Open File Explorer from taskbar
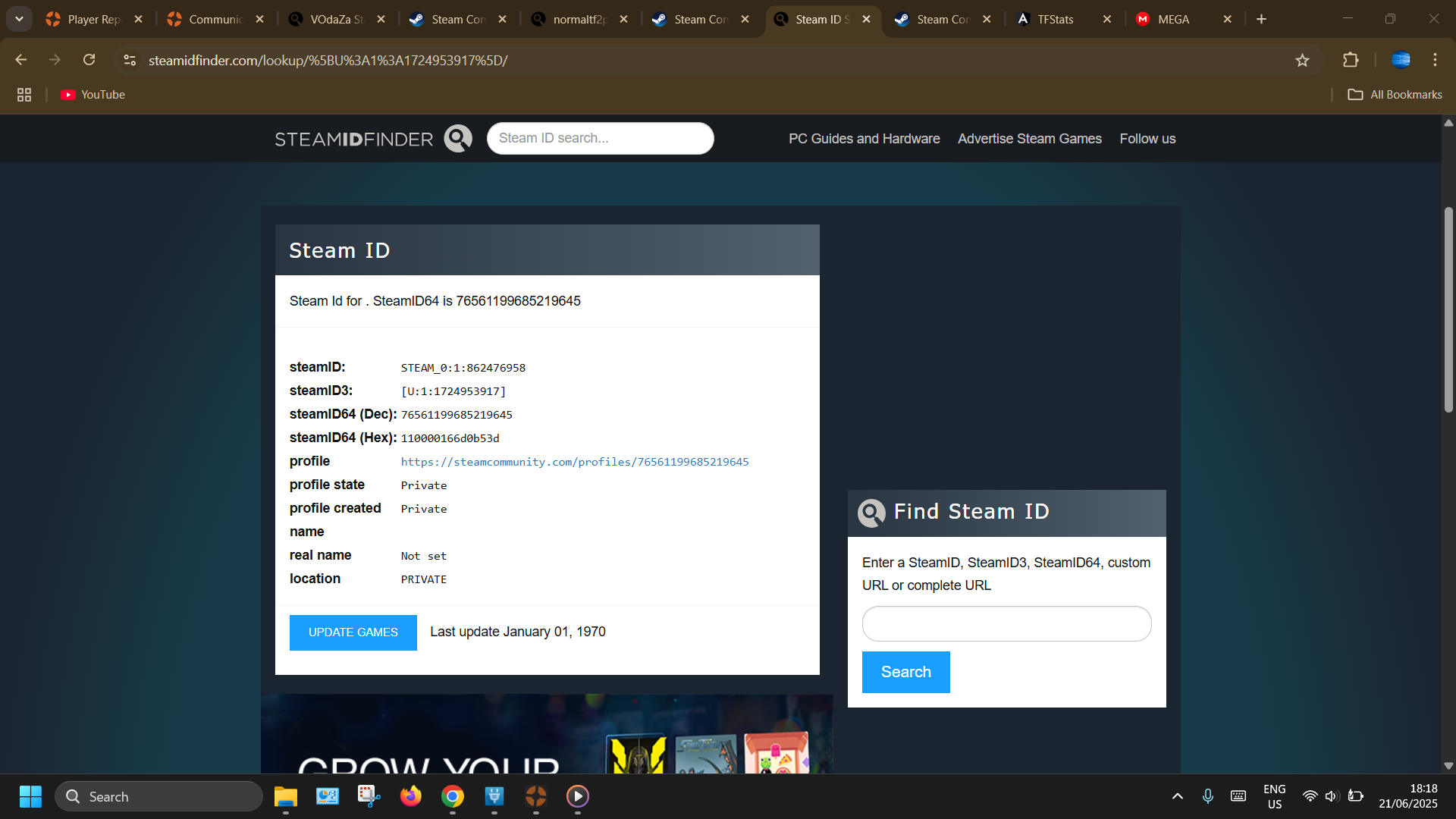The height and width of the screenshot is (819, 1456). (x=286, y=796)
